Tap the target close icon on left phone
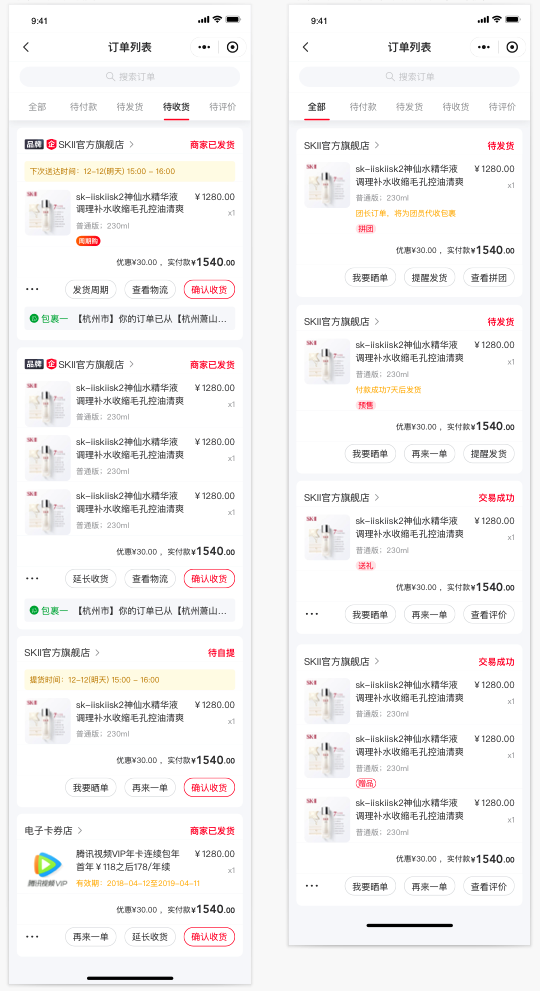 [x=233, y=47]
